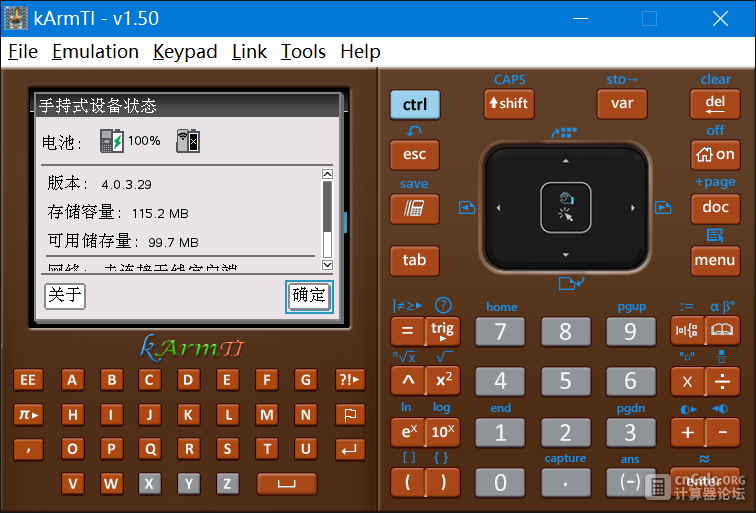Image resolution: width=756 pixels, height=513 pixels.
Task: Open the Keypad menu
Action: pyautogui.click(x=185, y=52)
